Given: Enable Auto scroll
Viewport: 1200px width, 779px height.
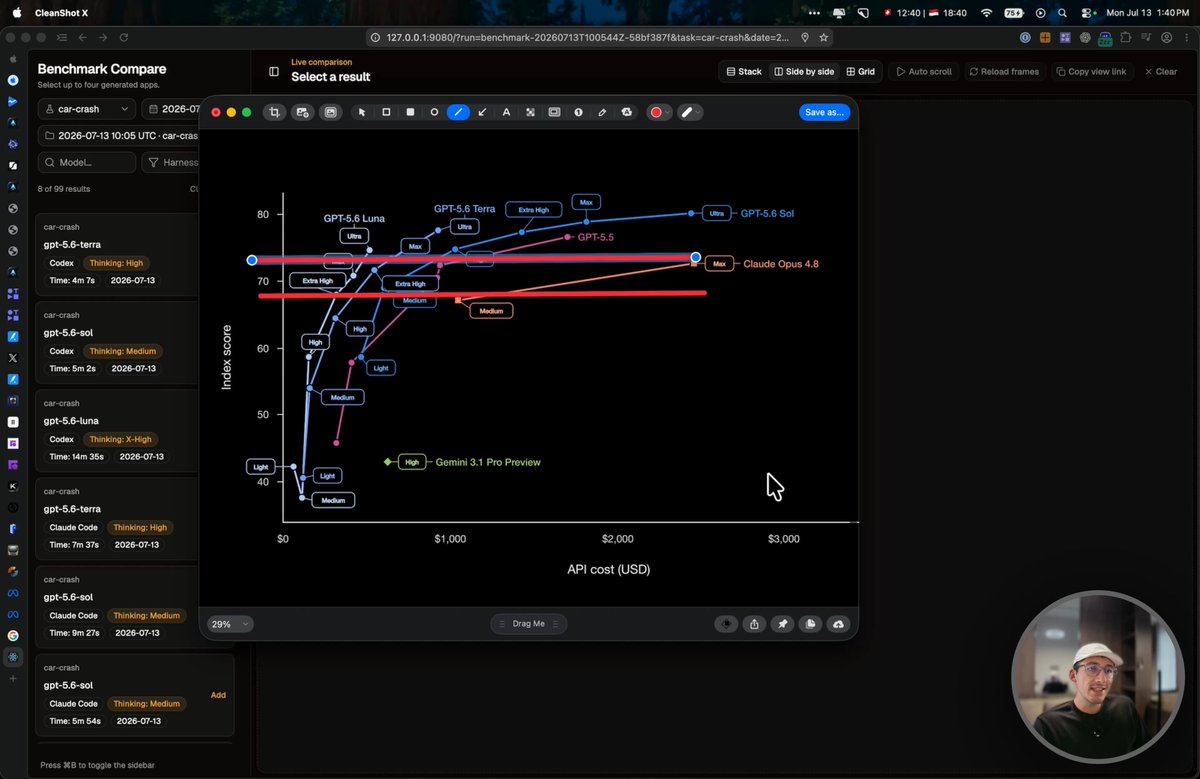Looking at the screenshot, I should [x=924, y=72].
